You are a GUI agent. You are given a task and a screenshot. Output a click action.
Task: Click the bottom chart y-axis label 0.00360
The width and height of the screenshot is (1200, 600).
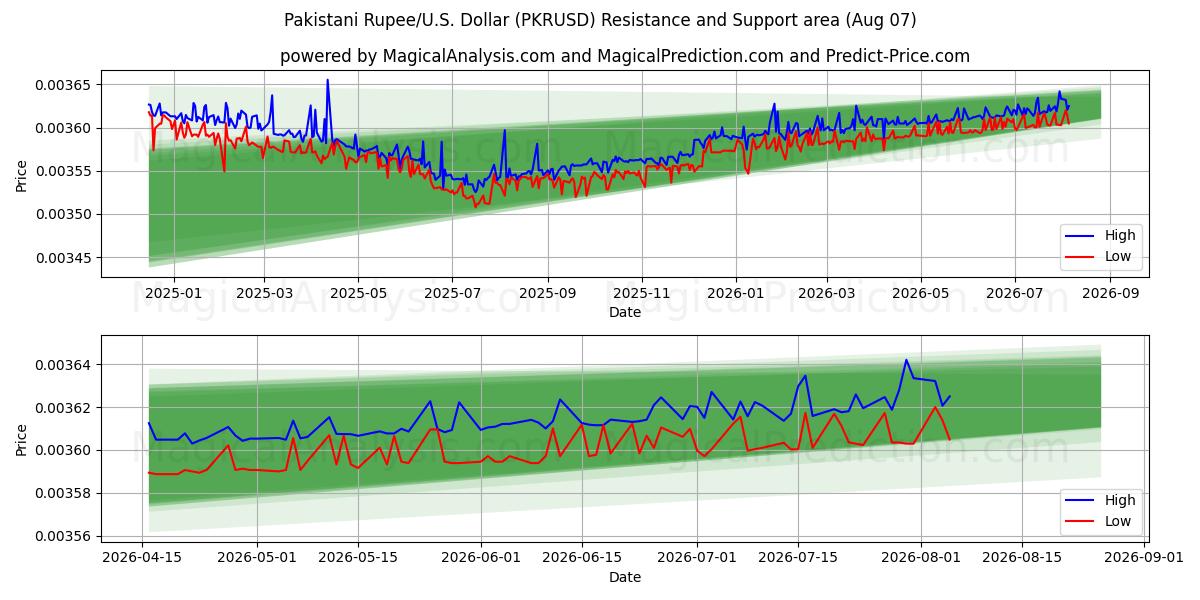(x=63, y=450)
